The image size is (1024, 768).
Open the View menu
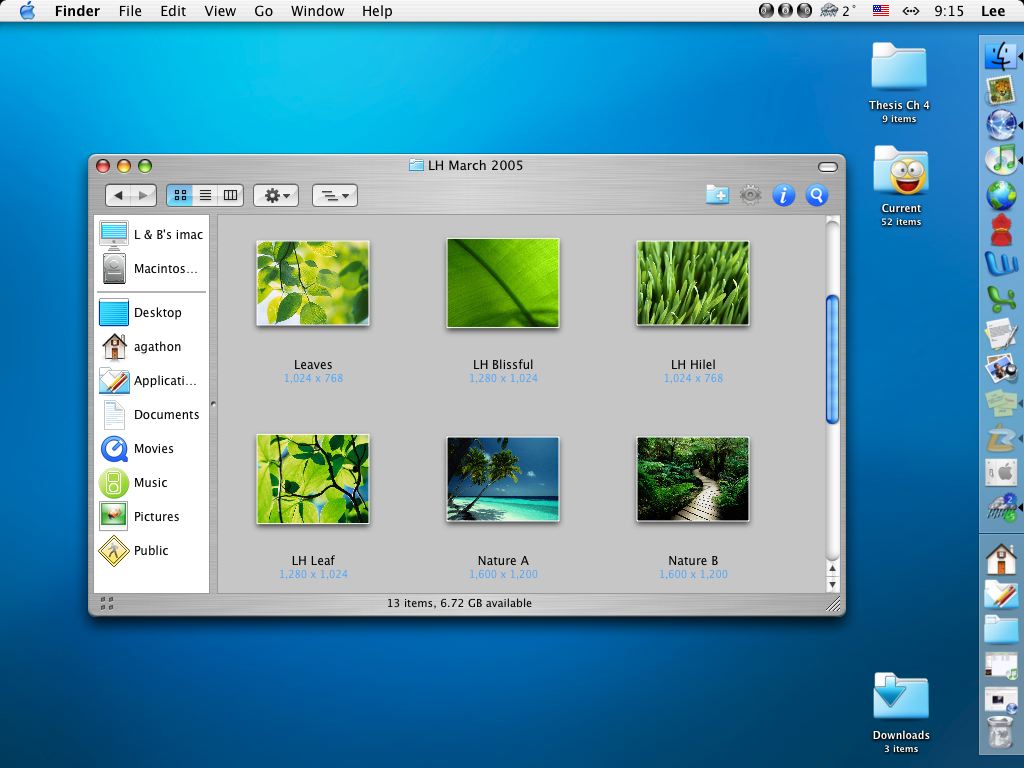point(220,11)
